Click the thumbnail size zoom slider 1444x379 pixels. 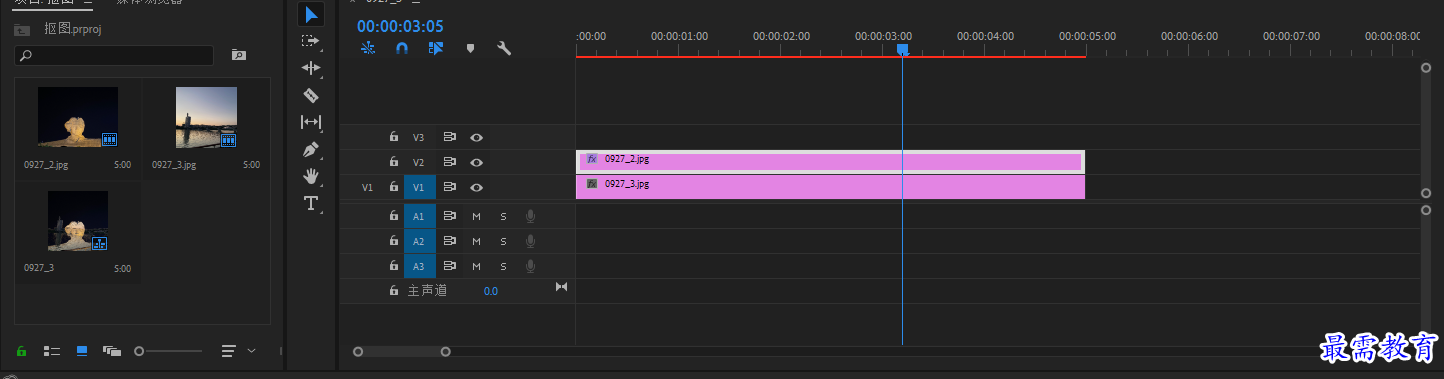click(x=169, y=351)
